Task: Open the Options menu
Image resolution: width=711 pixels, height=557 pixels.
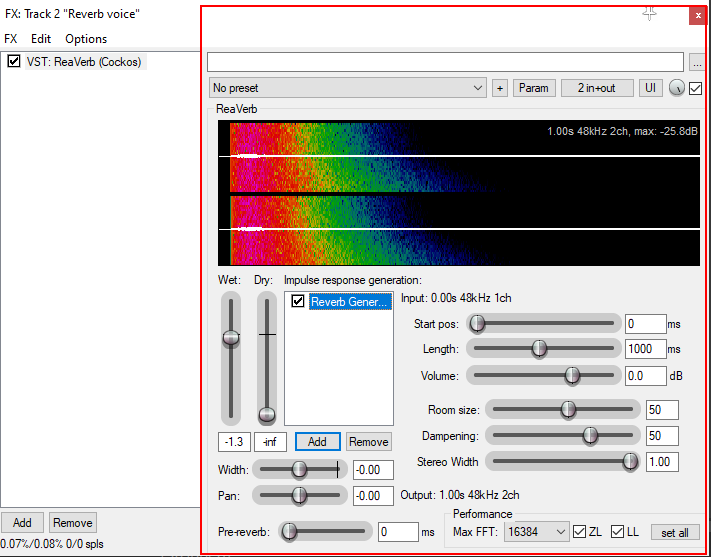Action: point(86,39)
